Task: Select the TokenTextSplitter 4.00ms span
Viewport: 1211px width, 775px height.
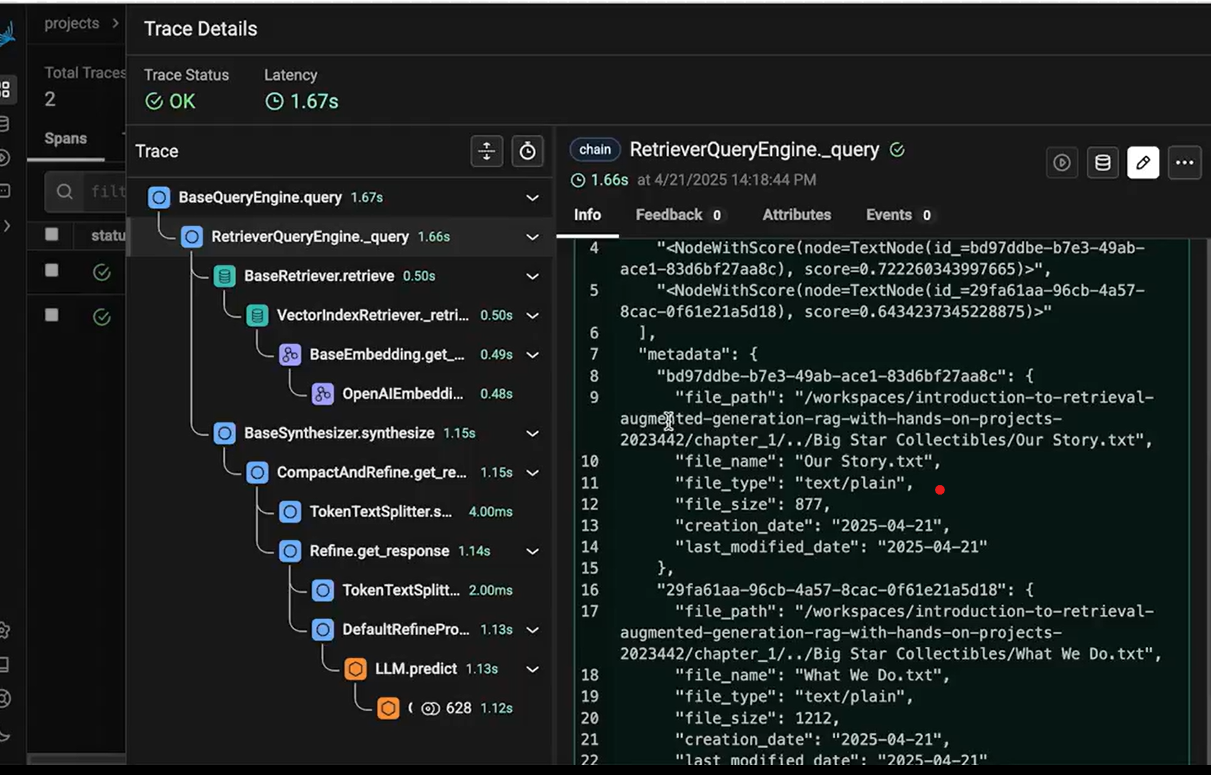Action: tap(396, 512)
